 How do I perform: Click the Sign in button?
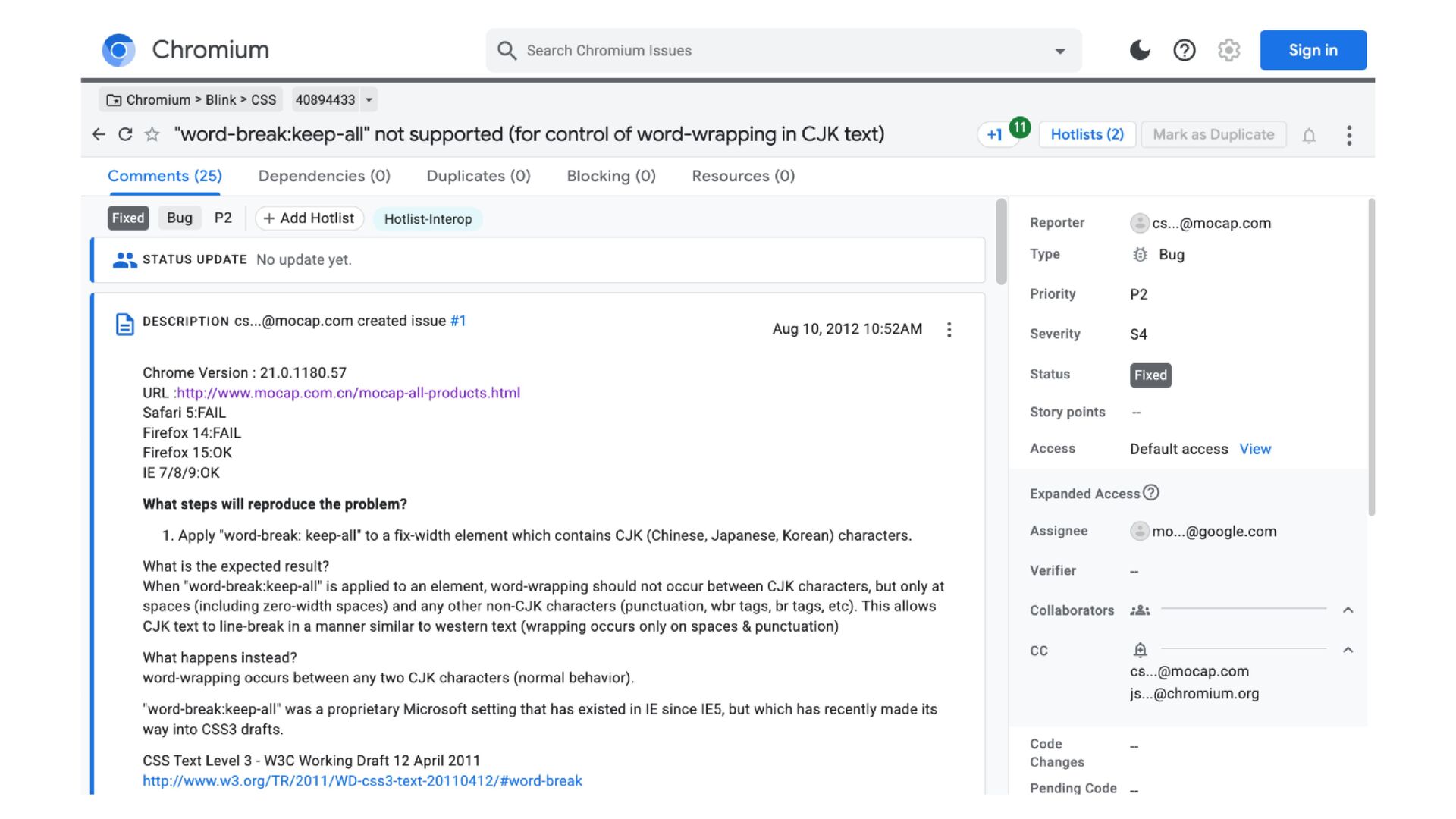pyautogui.click(x=1313, y=50)
